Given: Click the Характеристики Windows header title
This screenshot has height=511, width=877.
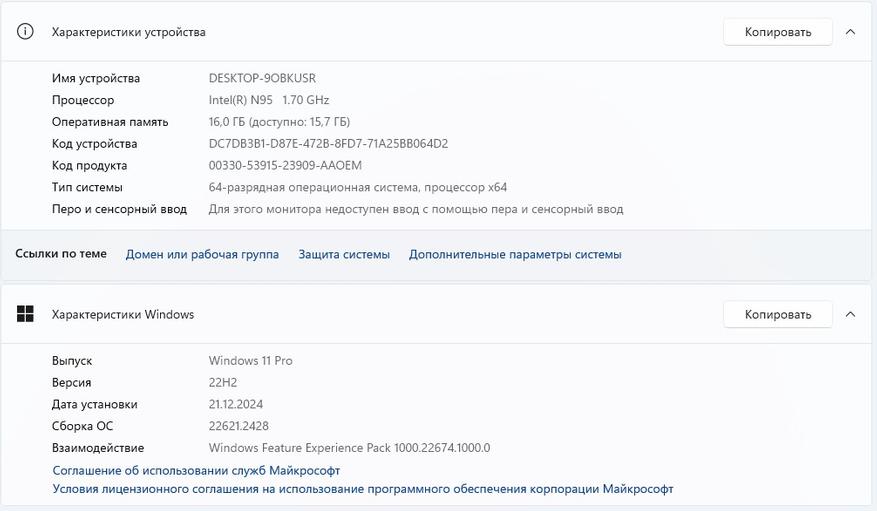Looking at the screenshot, I should click(x=123, y=314).
